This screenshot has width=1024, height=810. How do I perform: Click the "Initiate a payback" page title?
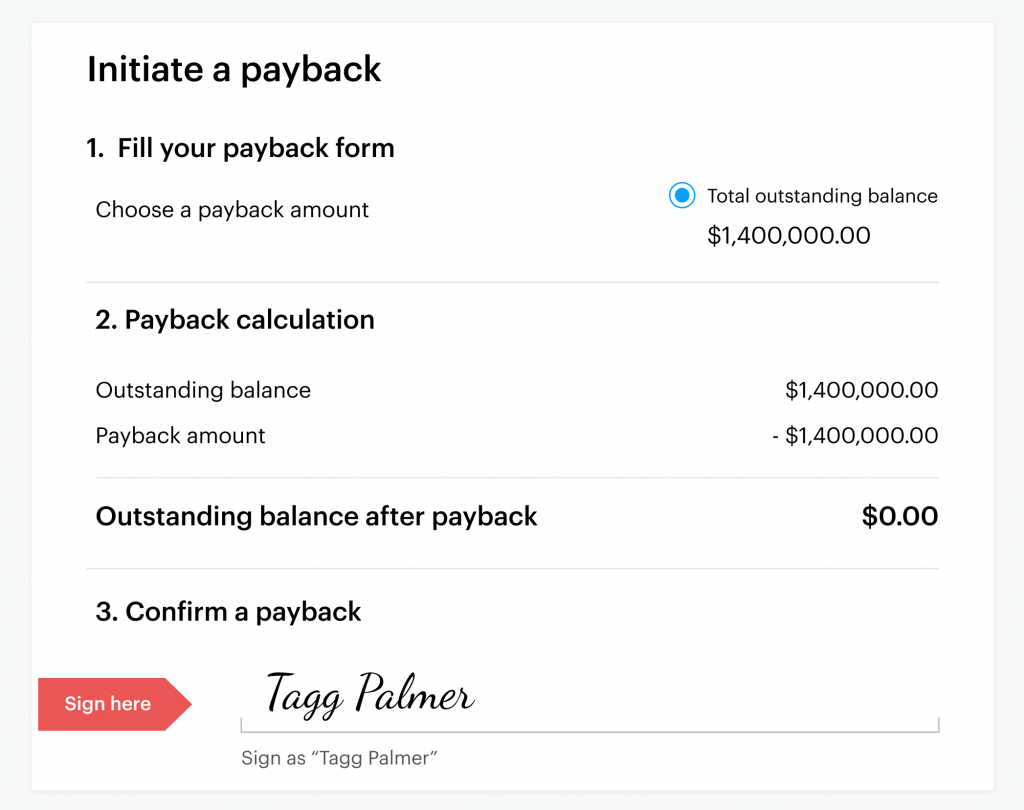(234, 70)
